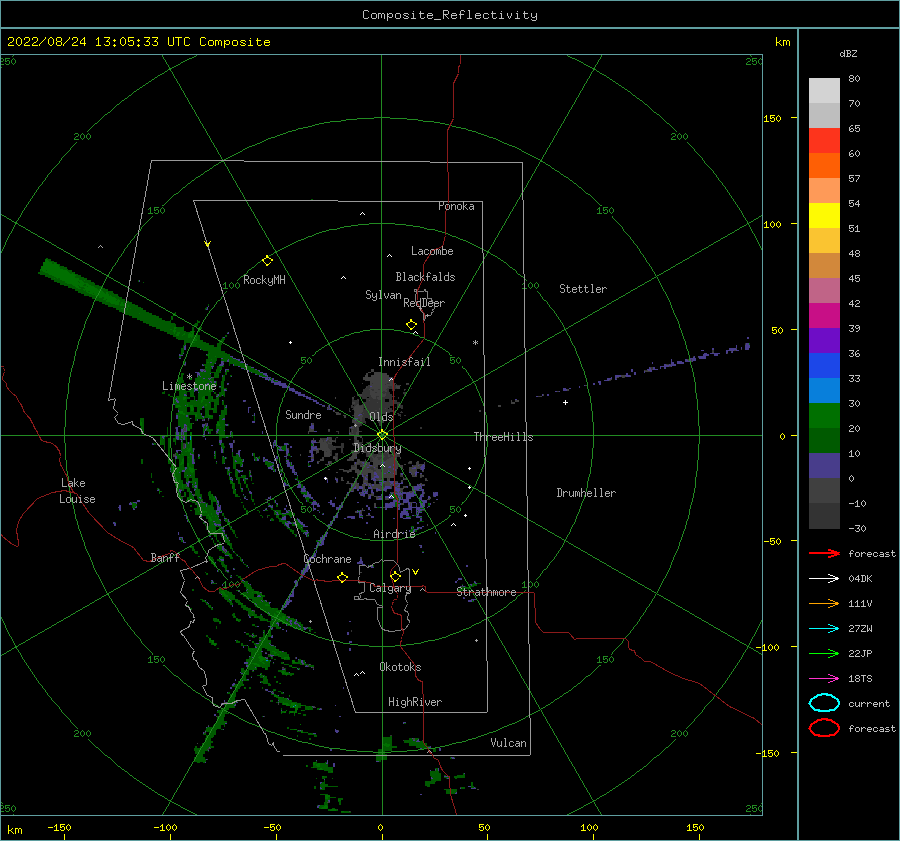The image size is (900, 841).
Task: Click the yellow radar center diamond at Didsbury
Action: click(382, 435)
